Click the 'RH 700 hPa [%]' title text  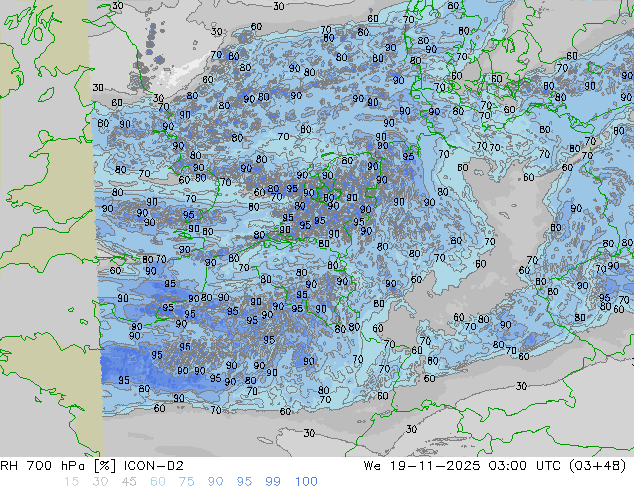[x=59, y=466]
